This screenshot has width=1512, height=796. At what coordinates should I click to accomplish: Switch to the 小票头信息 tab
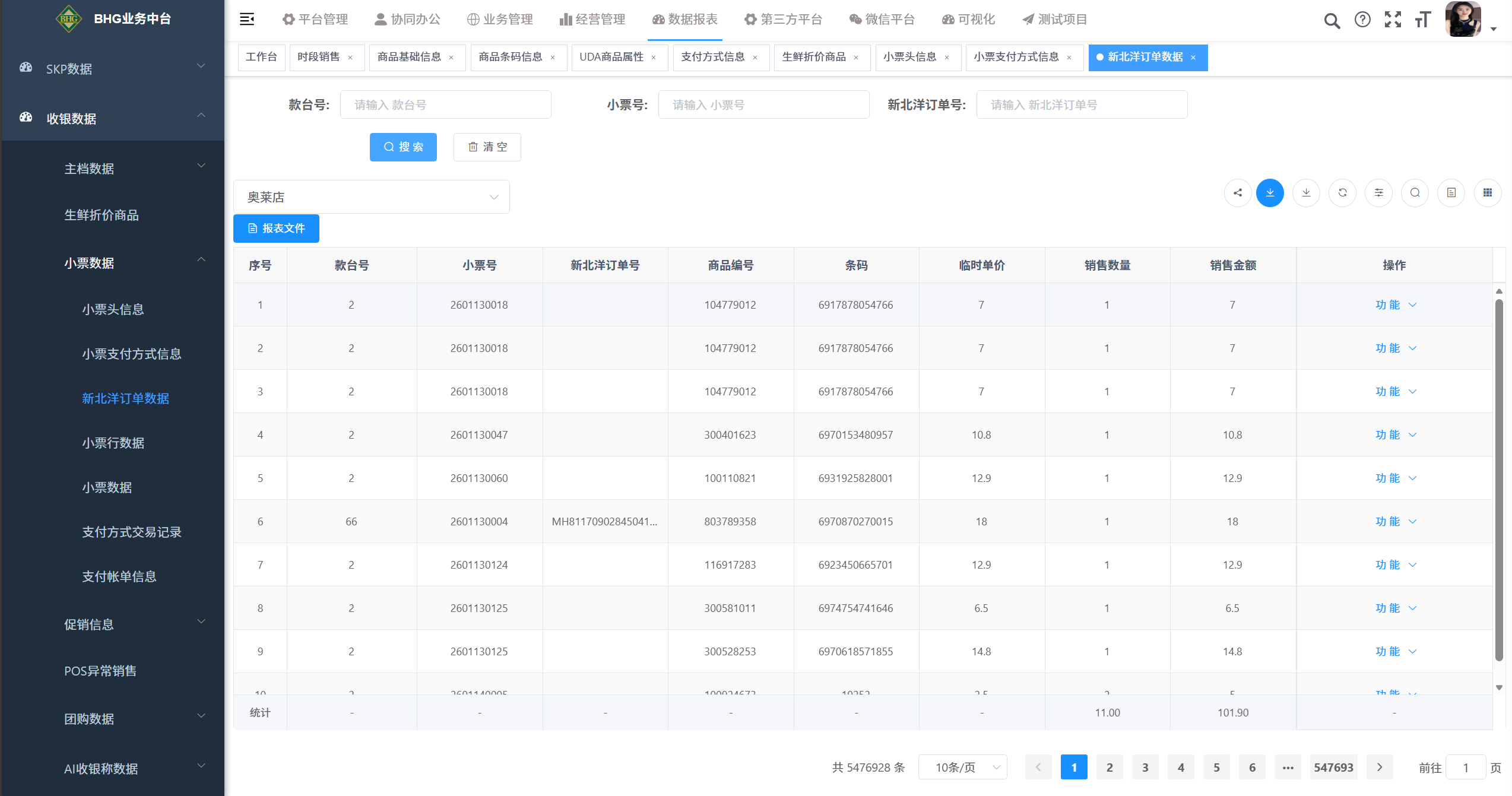click(x=909, y=57)
